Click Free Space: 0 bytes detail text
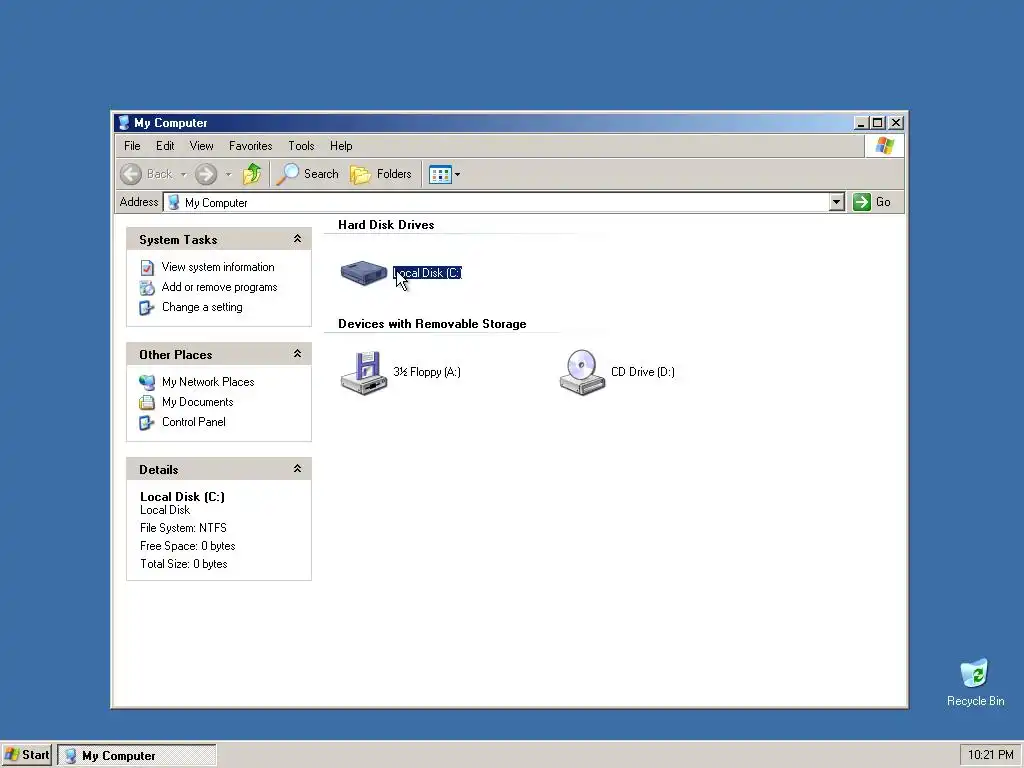1024x768 pixels. pos(187,546)
